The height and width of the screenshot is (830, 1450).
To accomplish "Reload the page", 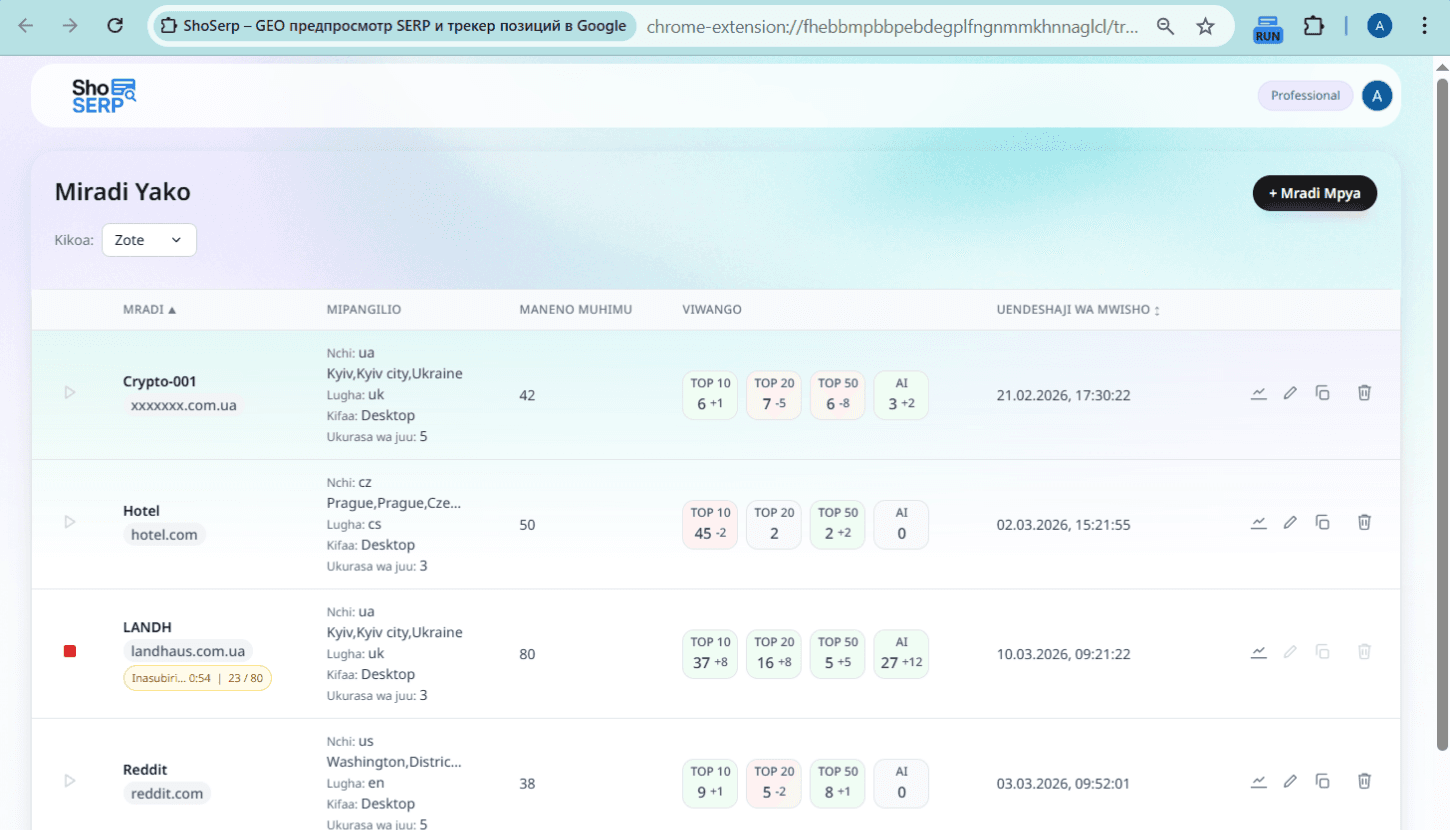I will [115, 26].
